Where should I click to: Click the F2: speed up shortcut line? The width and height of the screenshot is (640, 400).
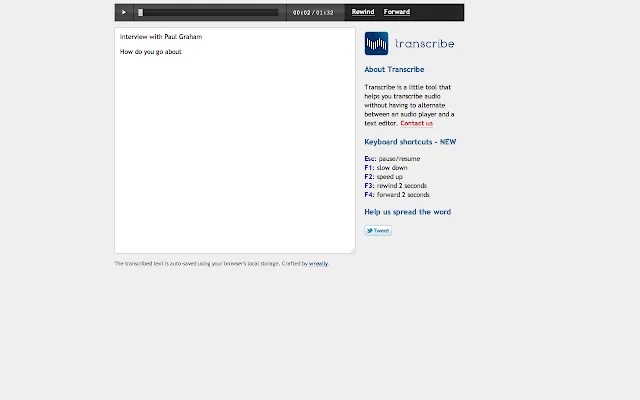click(383, 177)
